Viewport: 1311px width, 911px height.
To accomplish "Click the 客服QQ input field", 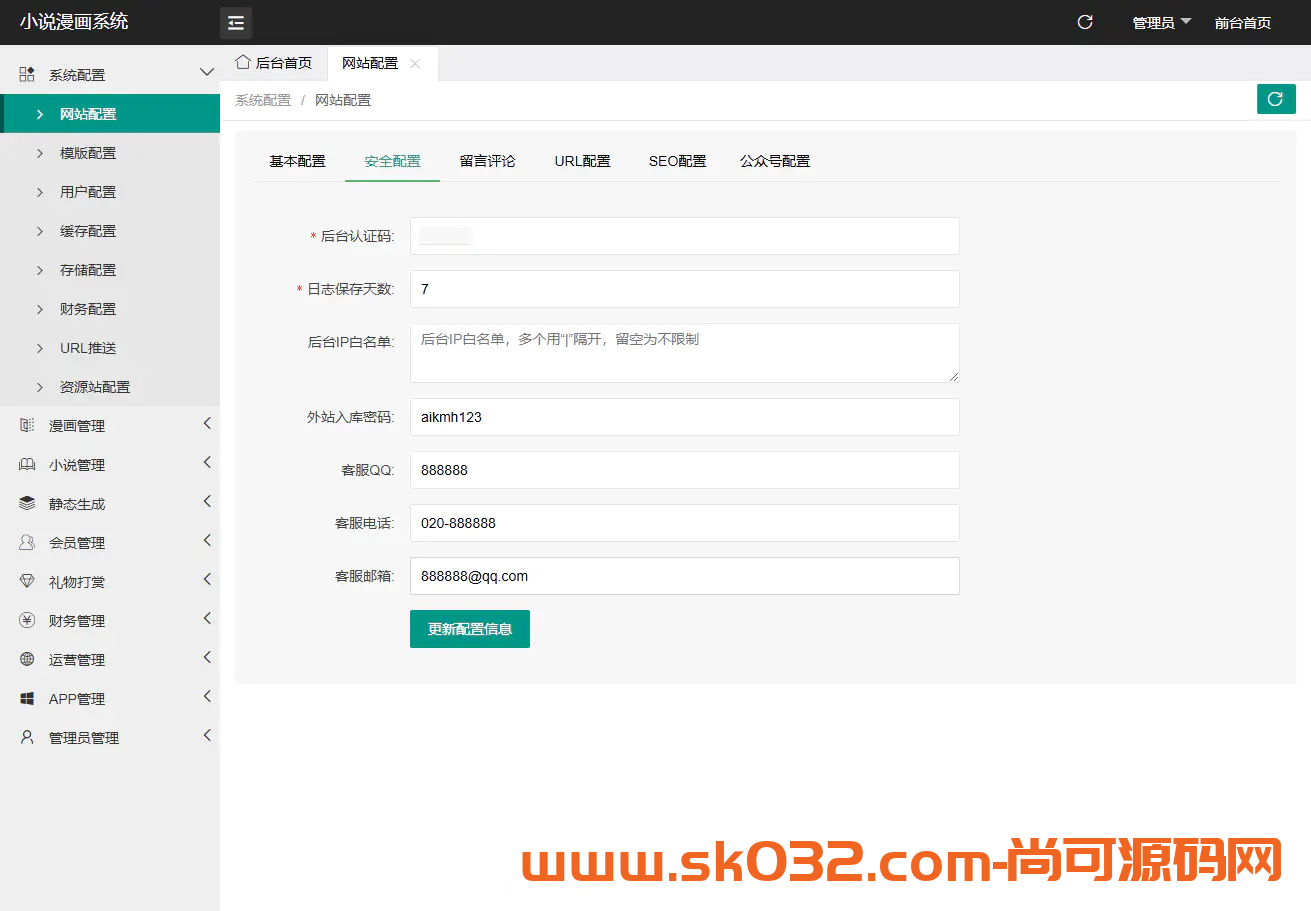I will [x=685, y=470].
